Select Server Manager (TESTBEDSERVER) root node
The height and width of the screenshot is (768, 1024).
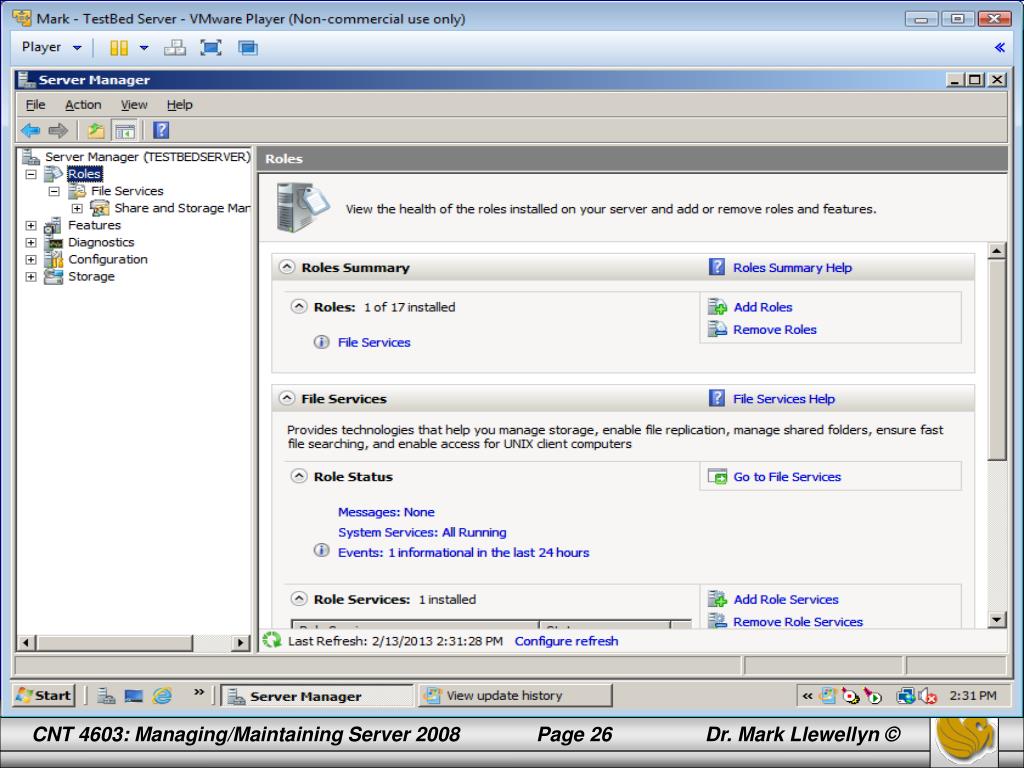pyautogui.click(x=148, y=157)
